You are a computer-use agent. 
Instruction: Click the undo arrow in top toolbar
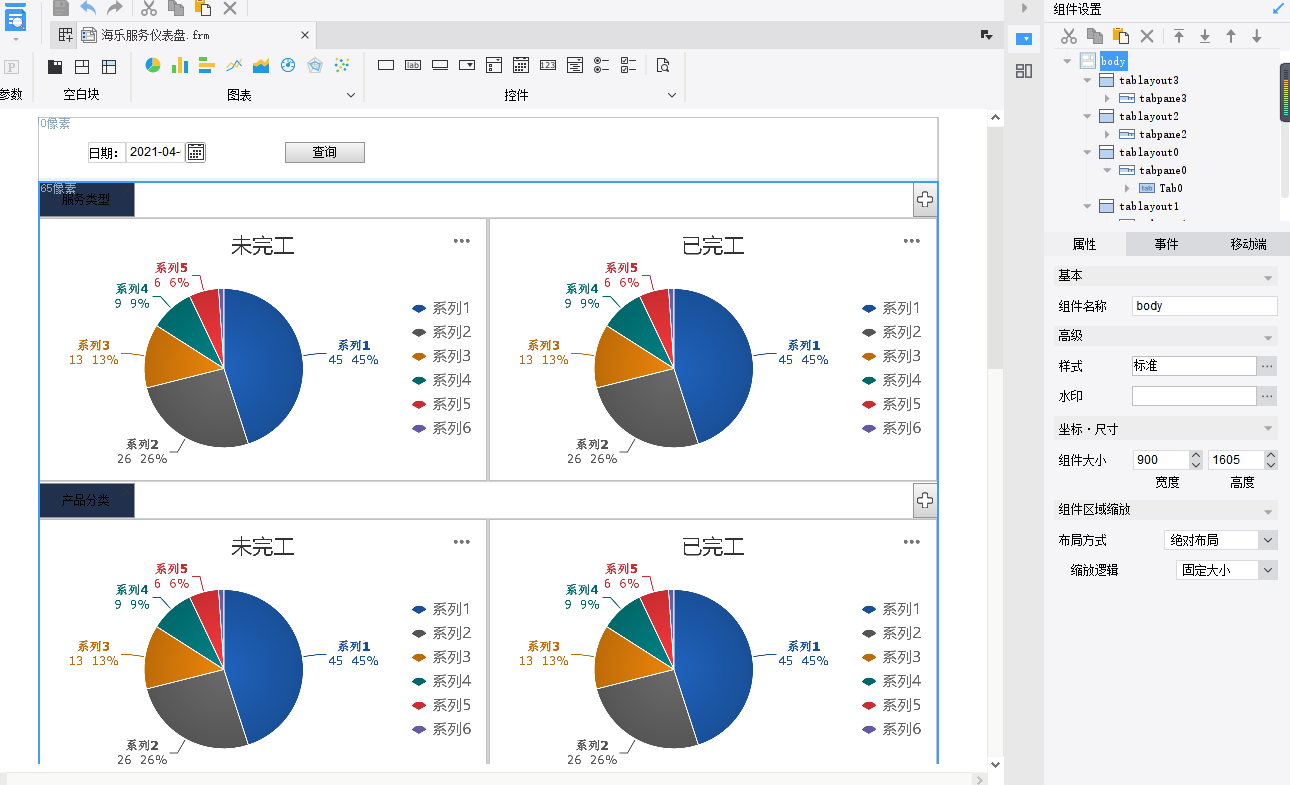click(88, 8)
